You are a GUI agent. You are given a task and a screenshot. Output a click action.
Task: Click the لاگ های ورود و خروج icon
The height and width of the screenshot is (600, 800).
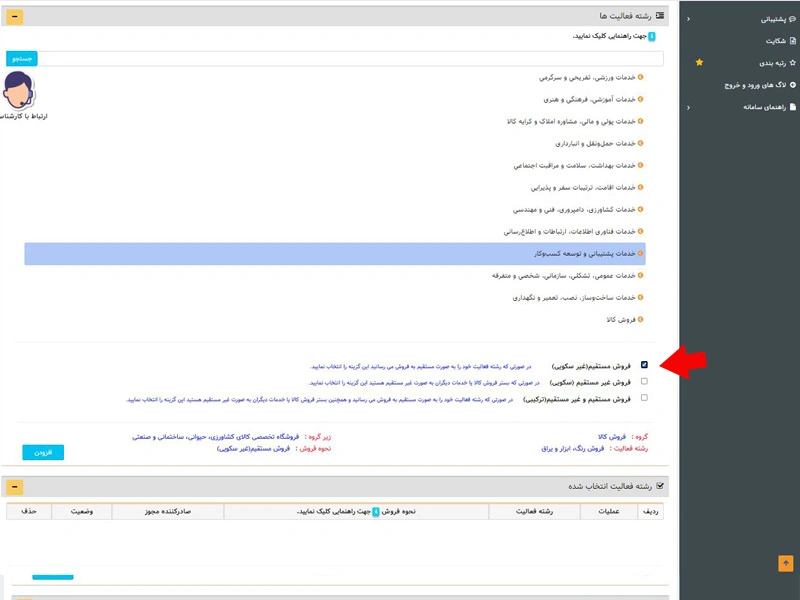pos(793,85)
